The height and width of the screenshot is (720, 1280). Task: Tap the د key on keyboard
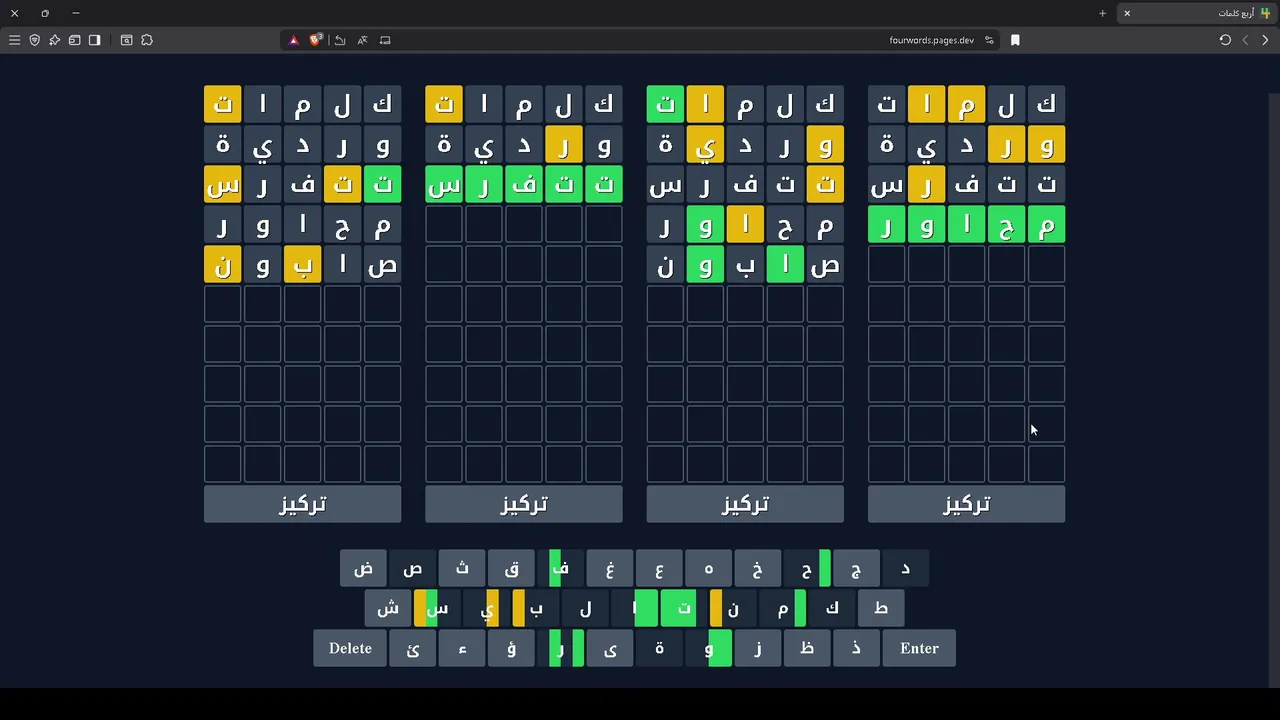point(905,568)
